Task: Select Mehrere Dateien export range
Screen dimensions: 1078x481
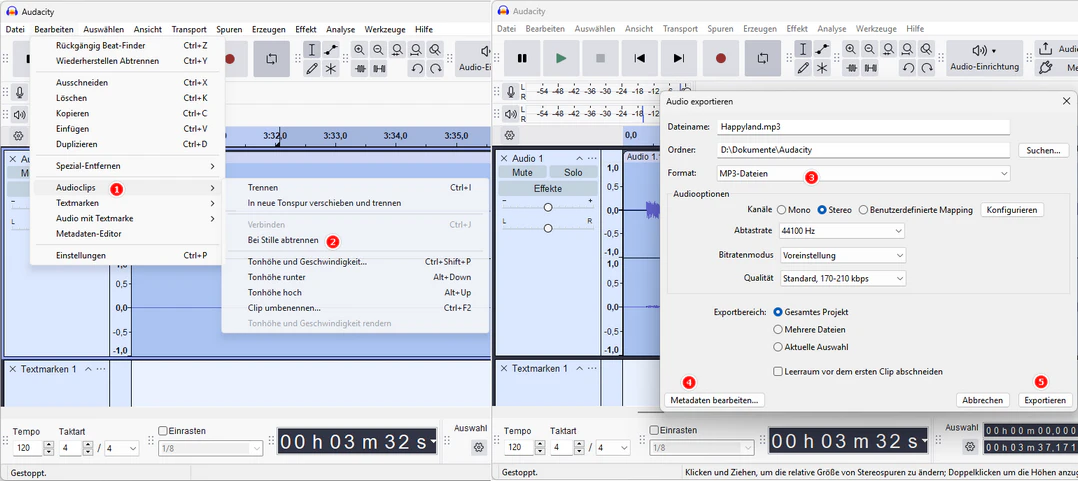Action: pos(778,330)
